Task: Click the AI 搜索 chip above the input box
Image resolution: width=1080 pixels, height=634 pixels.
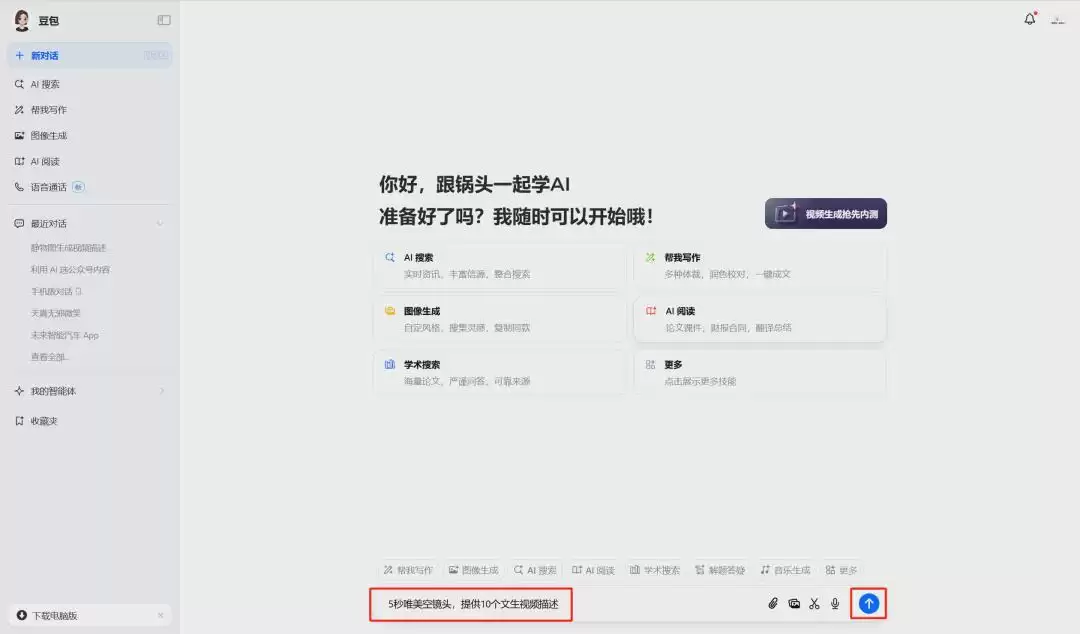Action: [x=535, y=570]
